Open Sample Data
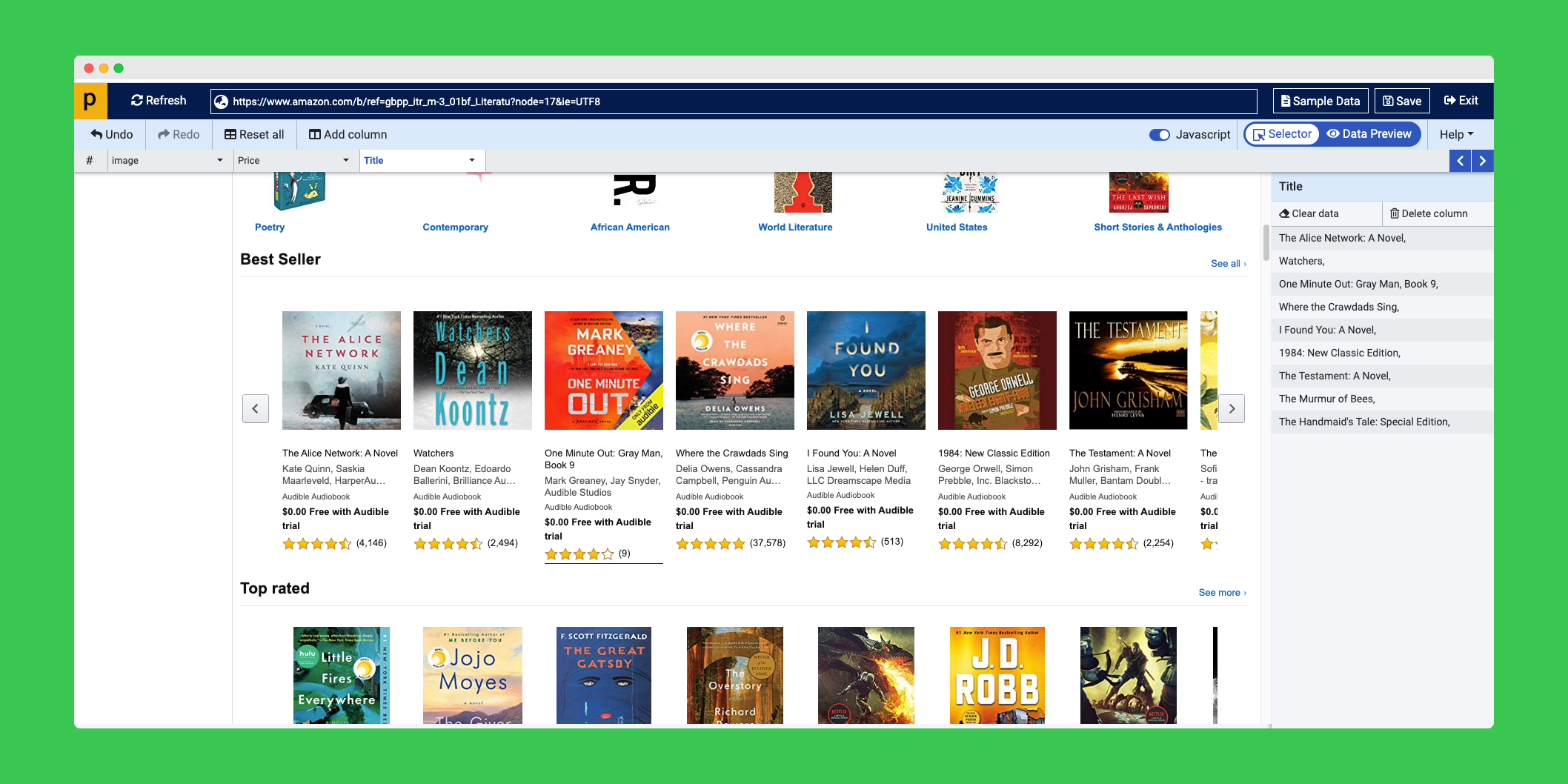The image size is (1568, 784). (x=1320, y=101)
